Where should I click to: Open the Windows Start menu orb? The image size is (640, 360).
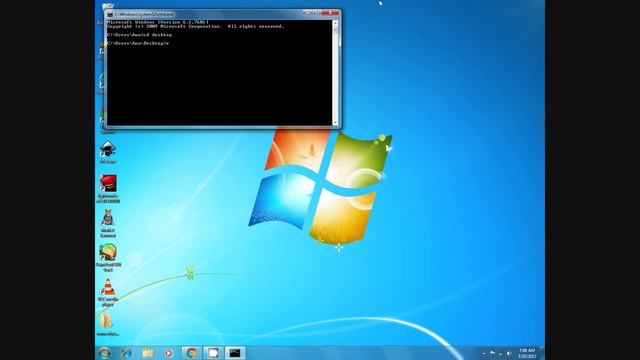pyautogui.click(x=104, y=353)
